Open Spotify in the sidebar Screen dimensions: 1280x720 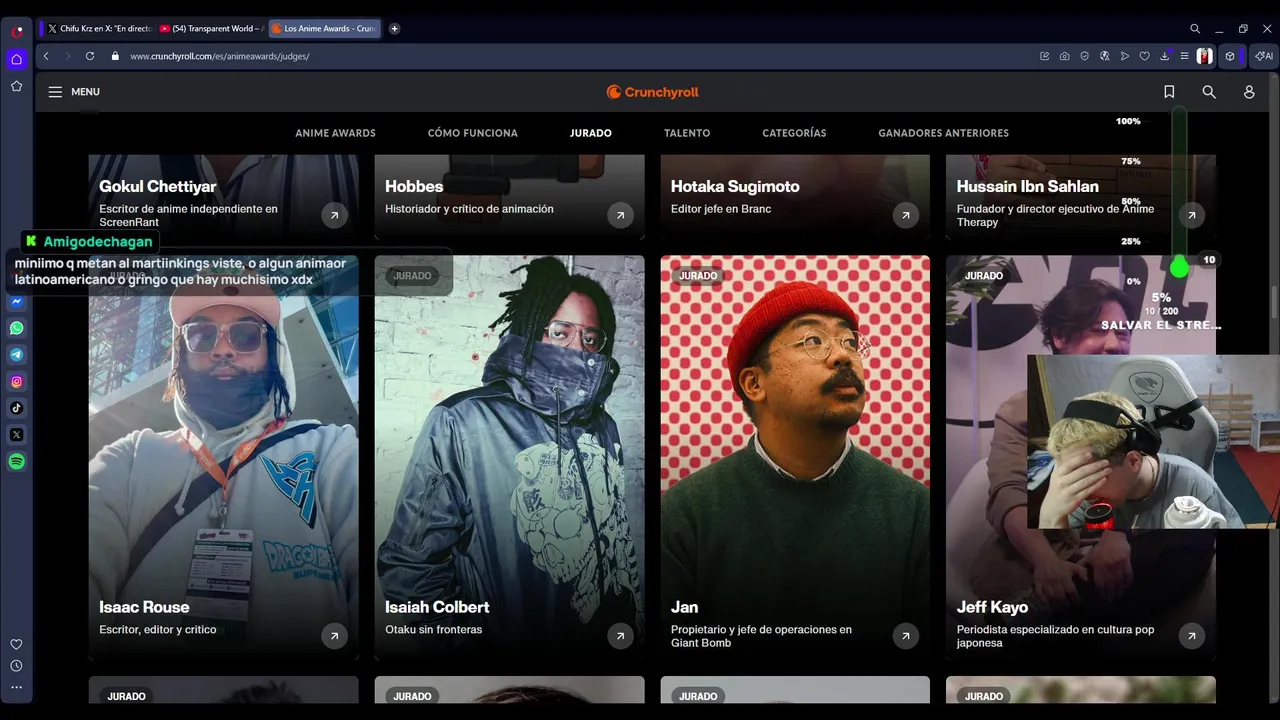(x=17, y=462)
